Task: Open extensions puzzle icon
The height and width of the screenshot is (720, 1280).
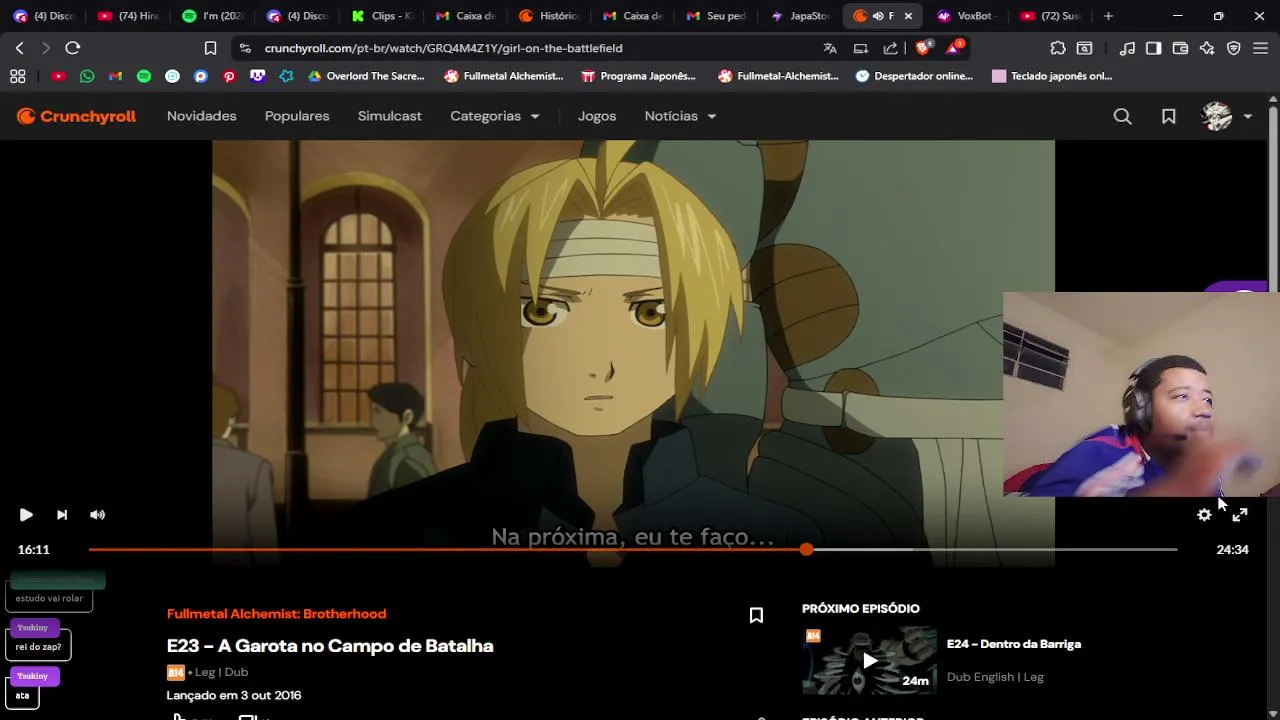Action: [x=1058, y=48]
